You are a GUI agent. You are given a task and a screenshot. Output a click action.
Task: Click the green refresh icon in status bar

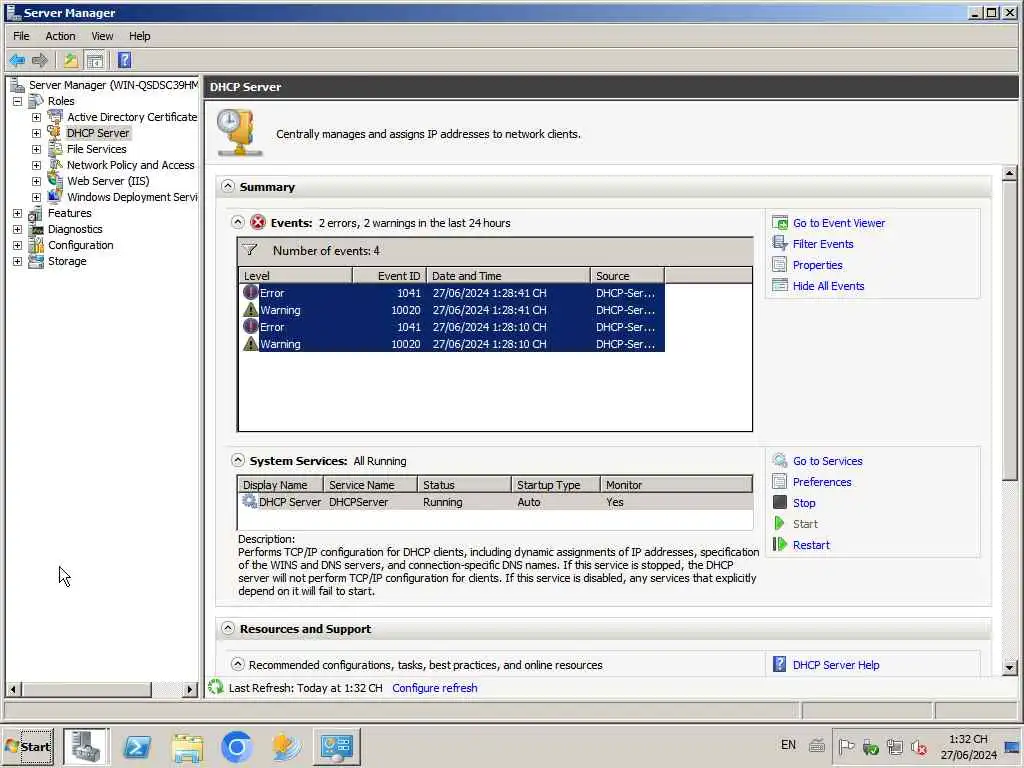[x=216, y=687]
